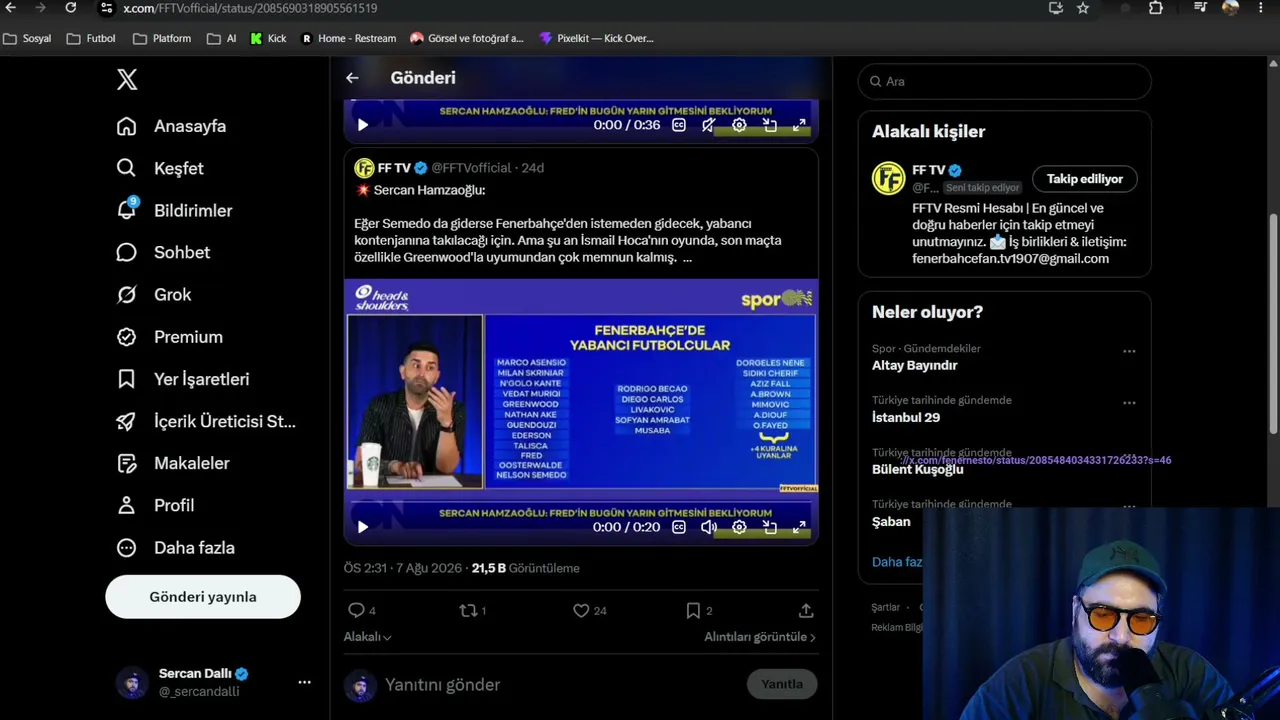Open the Altay Bayındır trending topic
The image size is (1280, 720).
click(x=915, y=365)
